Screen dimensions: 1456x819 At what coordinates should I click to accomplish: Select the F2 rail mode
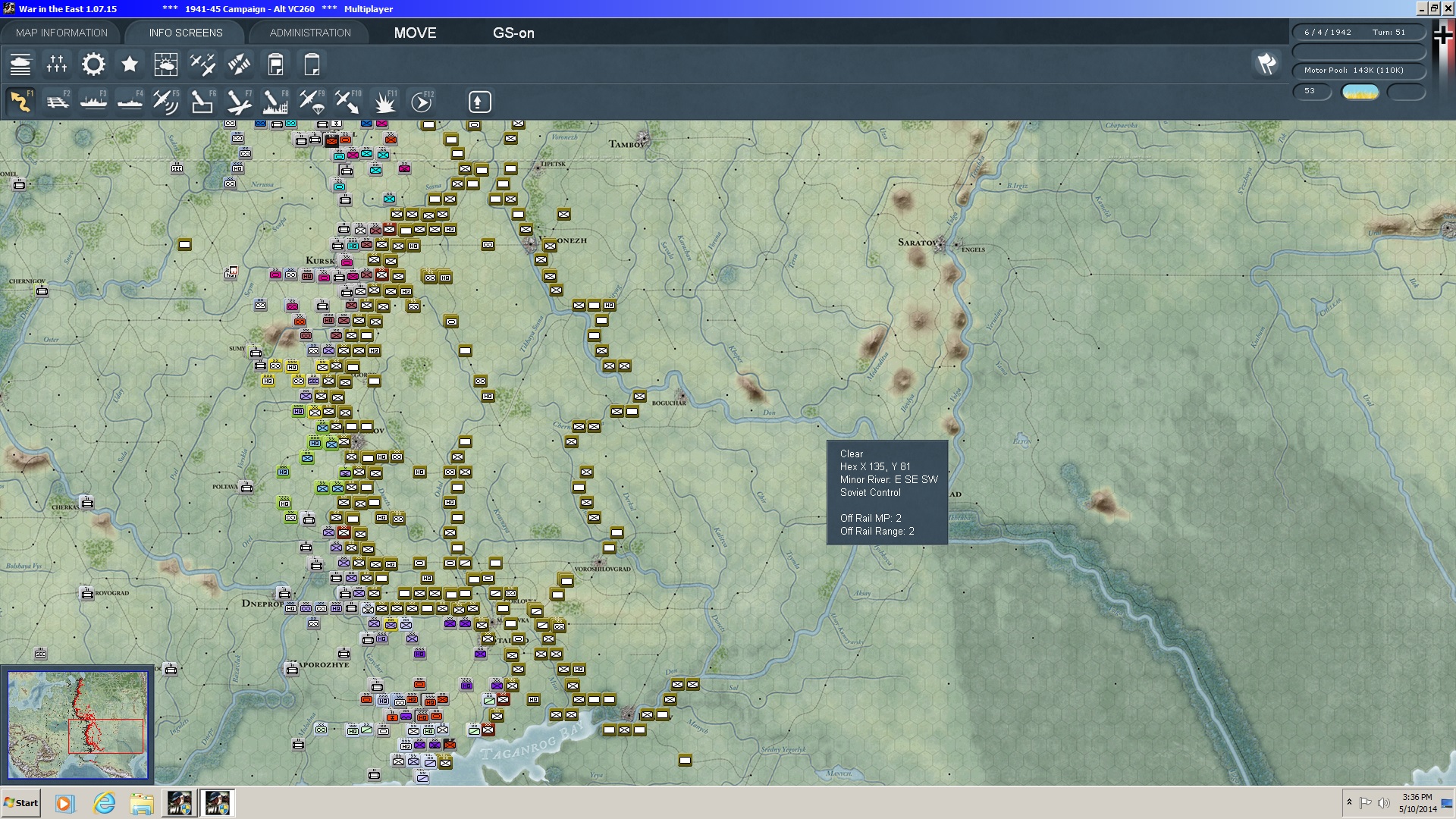pyautogui.click(x=57, y=102)
